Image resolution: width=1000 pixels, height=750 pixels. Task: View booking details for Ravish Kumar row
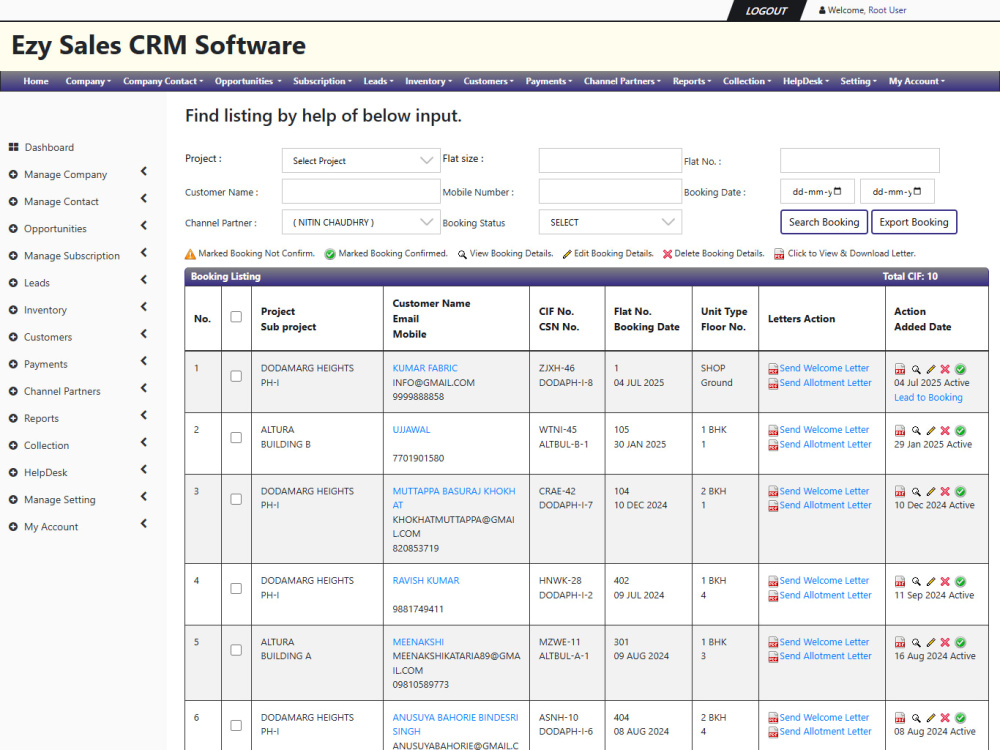916,581
